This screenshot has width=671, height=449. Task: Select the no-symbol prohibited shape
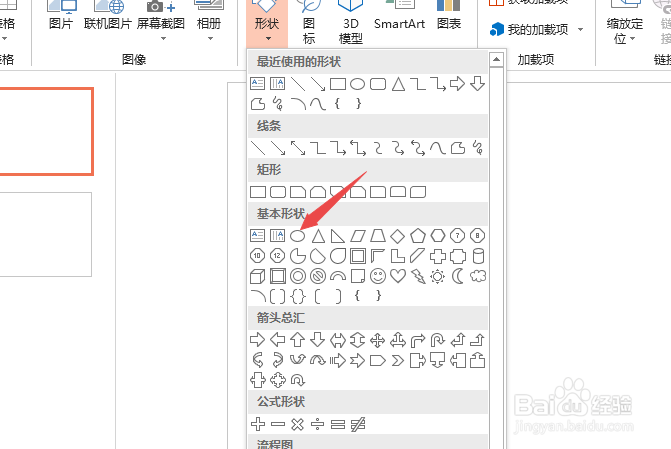point(318,276)
